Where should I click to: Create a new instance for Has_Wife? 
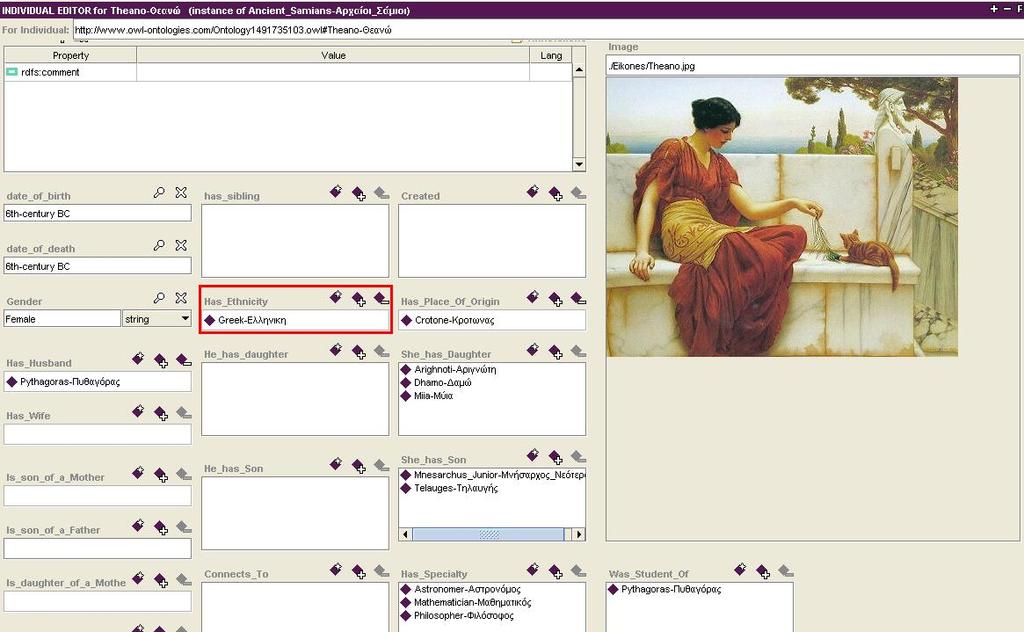(x=138, y=412)
